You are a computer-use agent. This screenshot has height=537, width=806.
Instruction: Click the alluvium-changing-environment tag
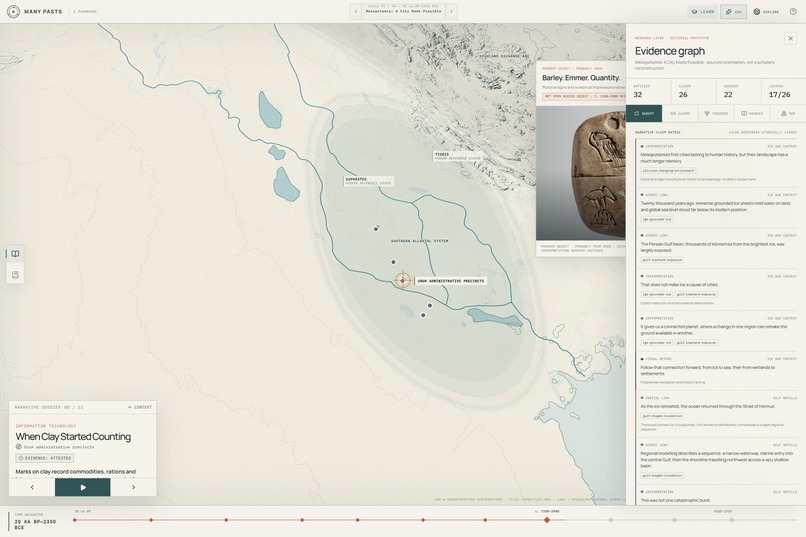click(x=668, y=171)
